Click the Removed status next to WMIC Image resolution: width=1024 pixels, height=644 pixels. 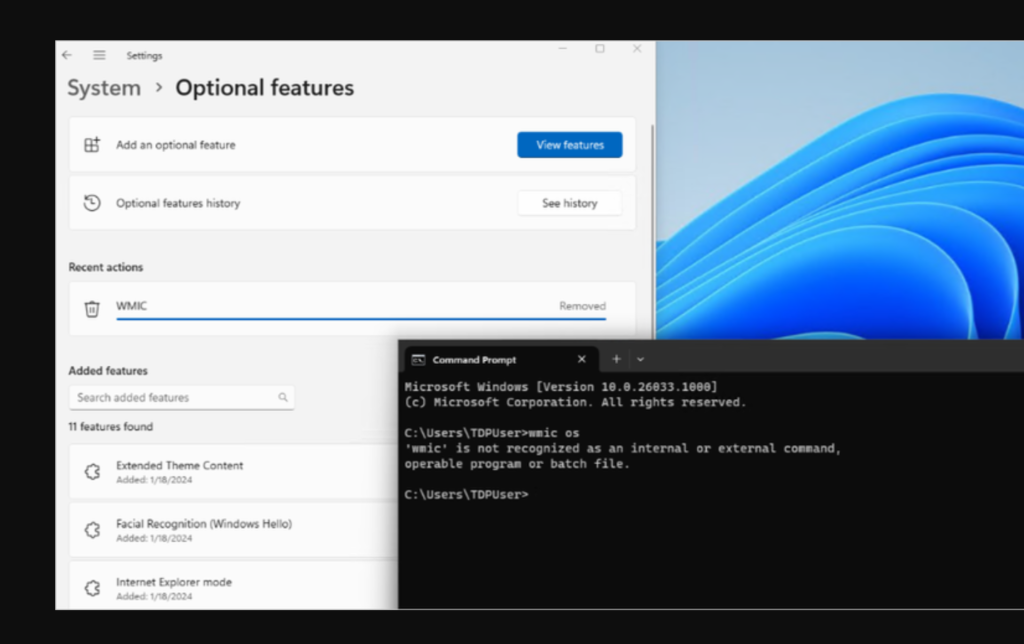pyautogui.click(x=583, y=306)
